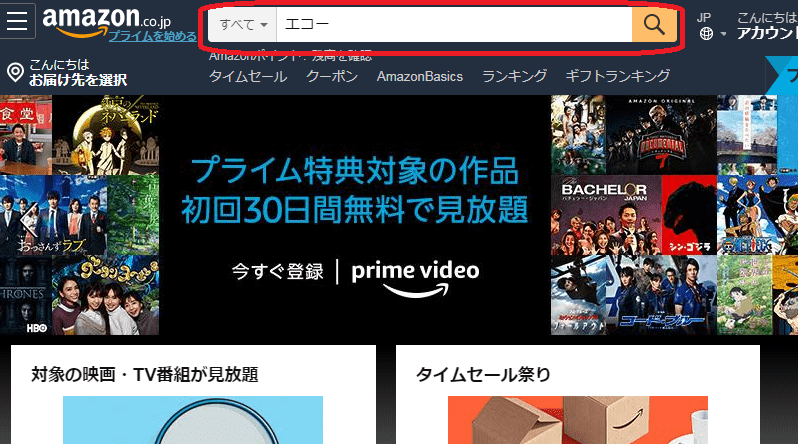
Task: Show the previous banner slide arrow
Action: point(28,220)
